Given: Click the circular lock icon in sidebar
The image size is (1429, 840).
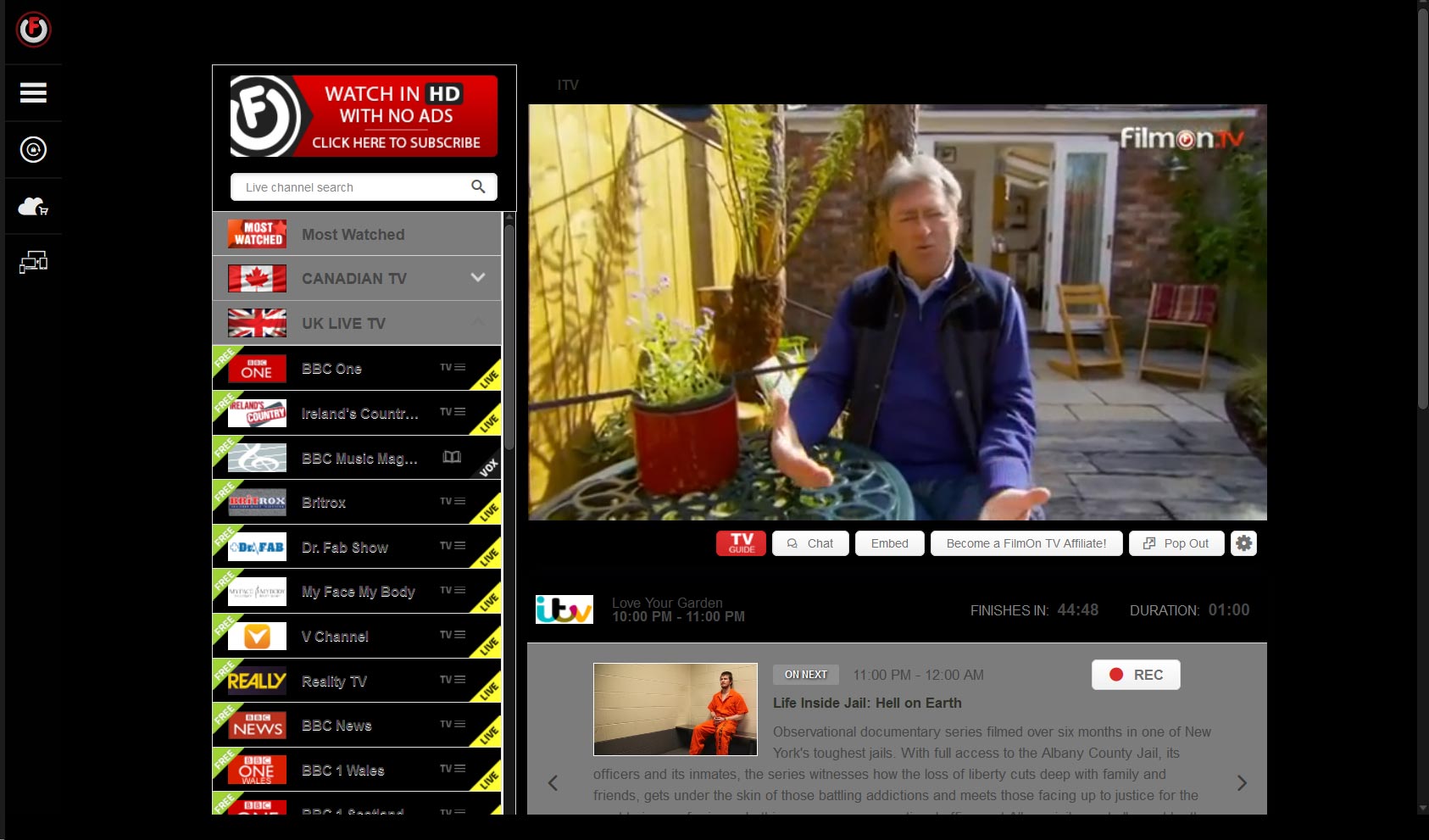Looking at the screenshot, I should tap(33, 149).
